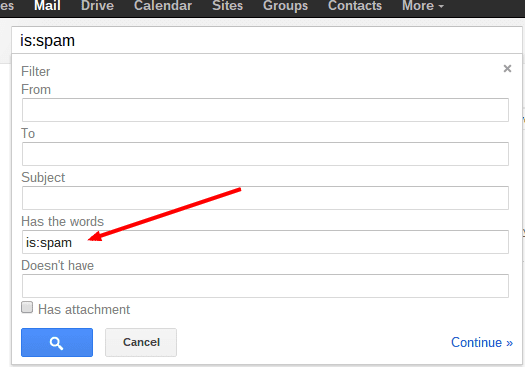This screenshot has width=525, height=367.
Task: Focus the Subject input field
Action: [265, 198]
